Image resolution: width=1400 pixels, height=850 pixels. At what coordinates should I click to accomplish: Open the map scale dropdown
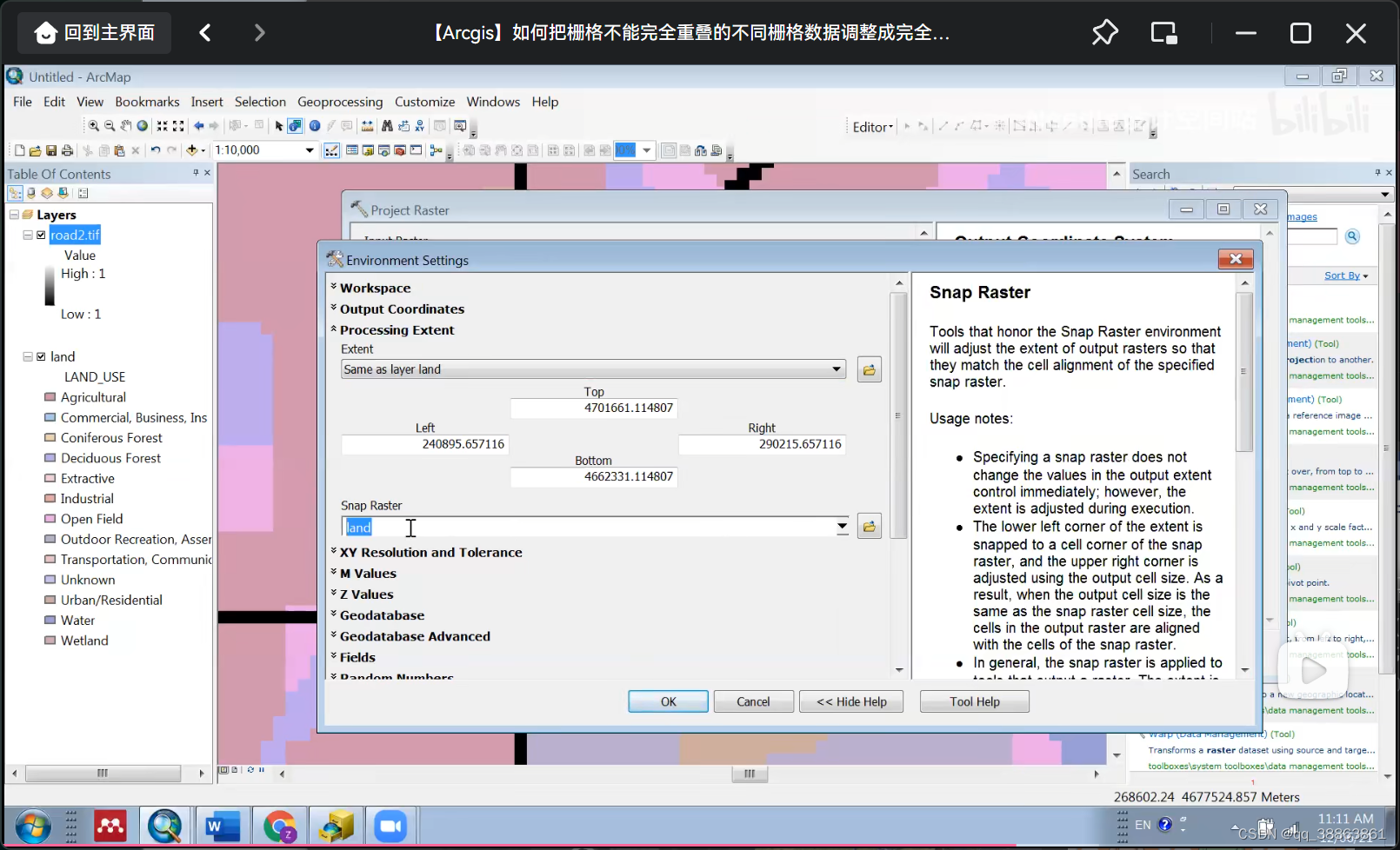tap(309, 150)
